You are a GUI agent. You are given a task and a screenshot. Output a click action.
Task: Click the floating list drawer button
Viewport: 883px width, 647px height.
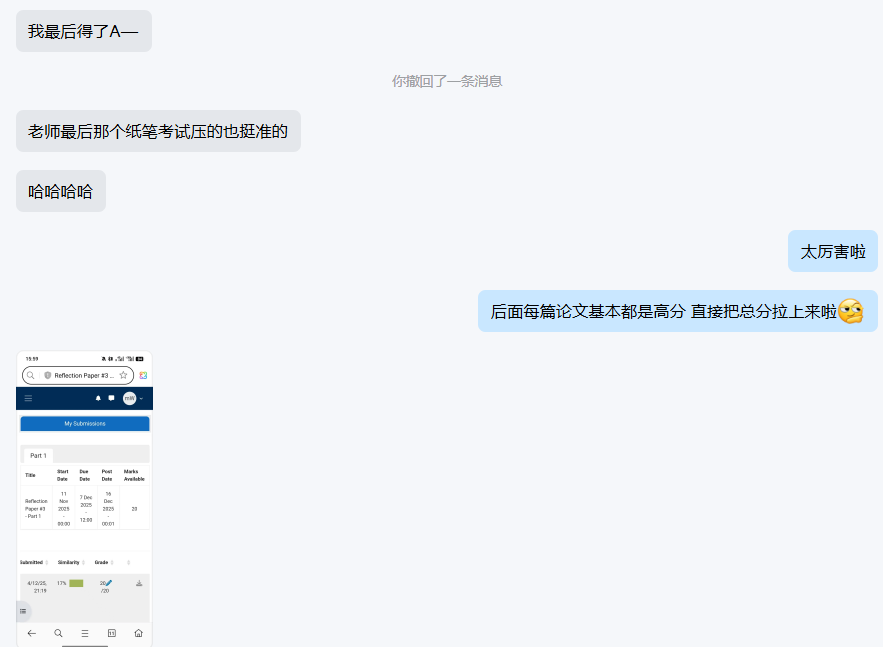(x=23, y=610)
